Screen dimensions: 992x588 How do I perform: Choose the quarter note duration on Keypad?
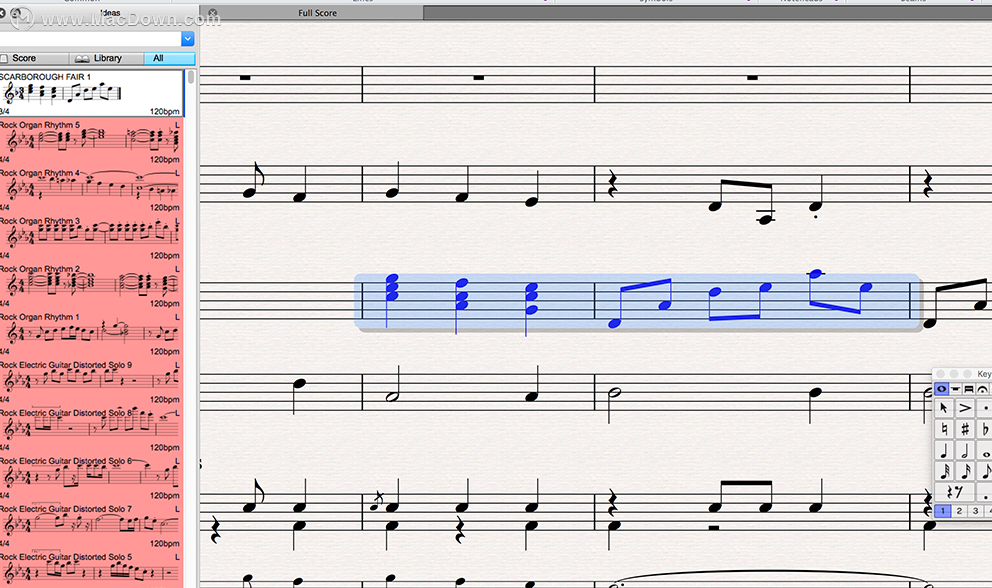pos(944,451)
